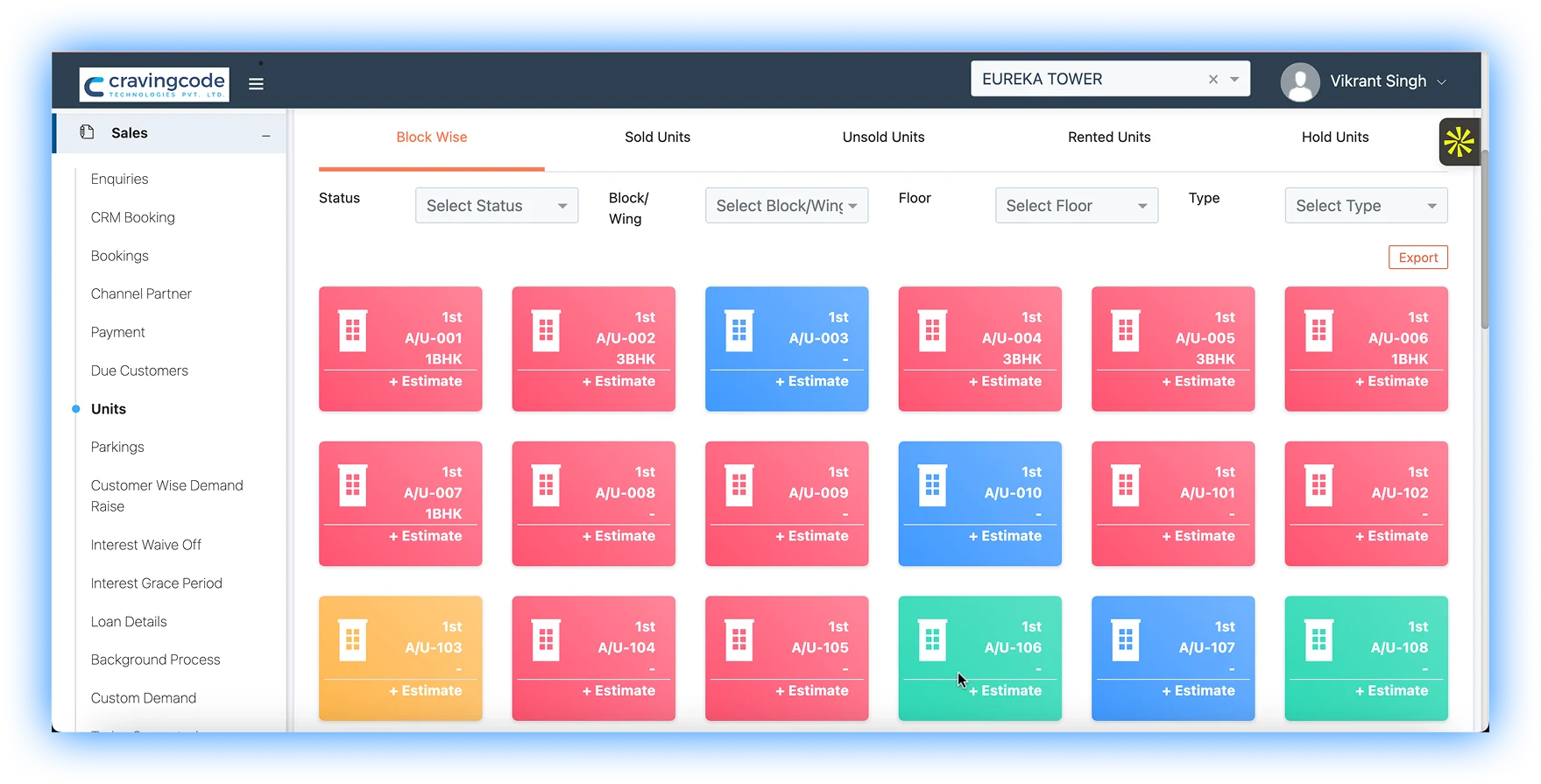This screenshot has width=1541, height=784.
Task: Click + Estimate on unit A/U-002
Action: click(x=619, y=381)
